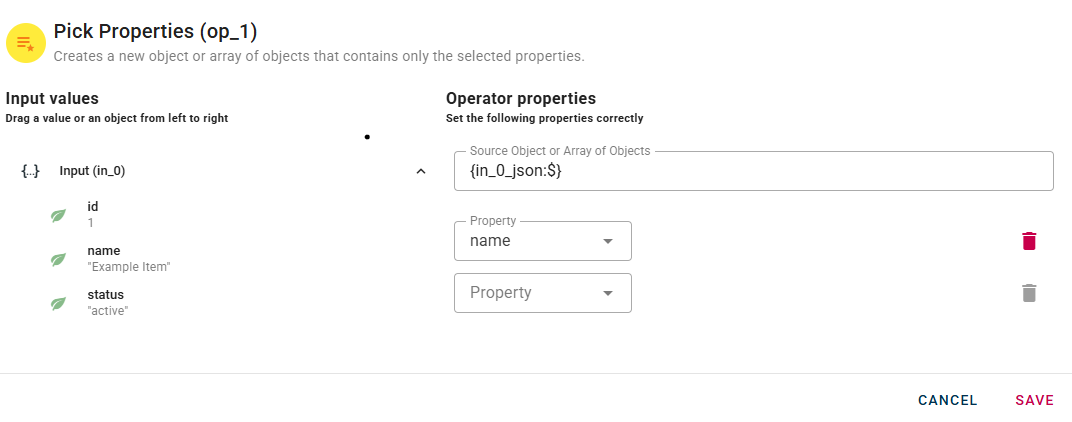Click the curly braces Input object icon

coord(30,171)
